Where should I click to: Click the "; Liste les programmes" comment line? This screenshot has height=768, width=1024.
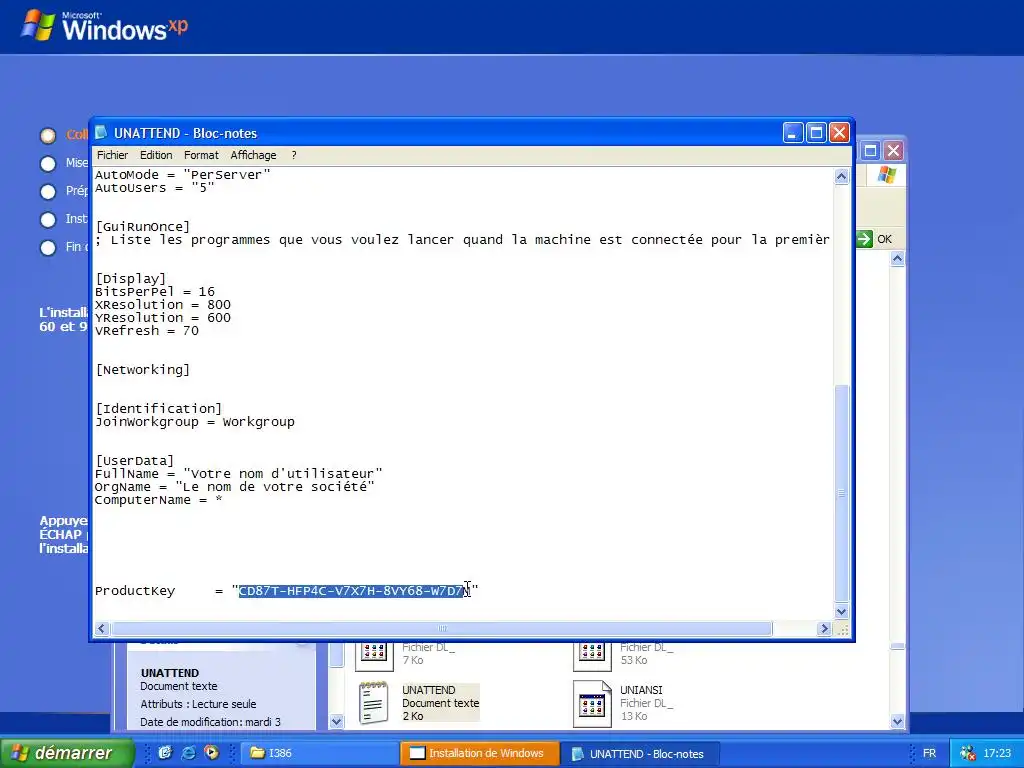click(462, 240)
